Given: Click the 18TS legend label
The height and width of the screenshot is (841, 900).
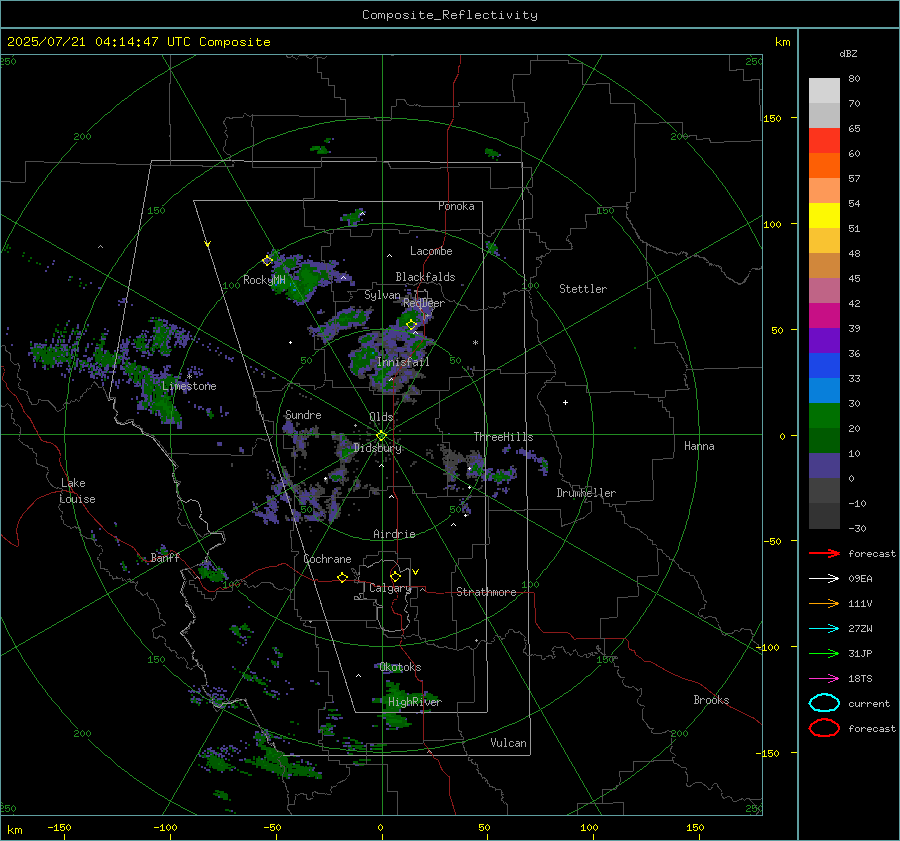Looking at the screenshot, I should point(860,679).
